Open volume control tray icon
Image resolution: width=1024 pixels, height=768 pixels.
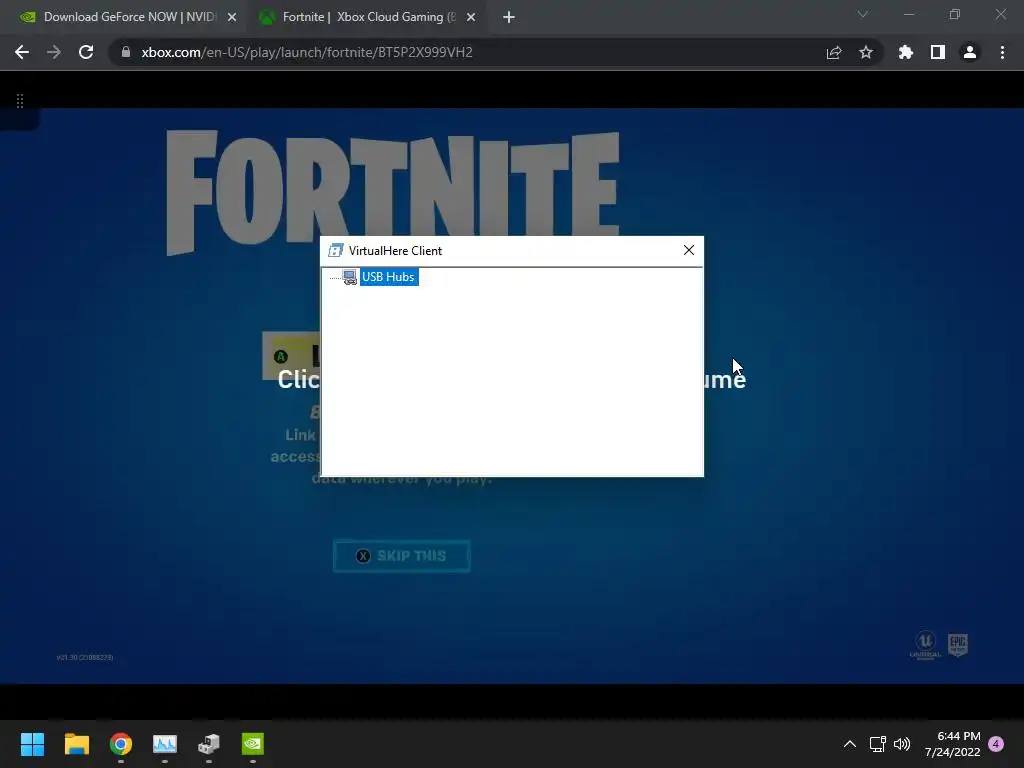[x=902, y=744]
